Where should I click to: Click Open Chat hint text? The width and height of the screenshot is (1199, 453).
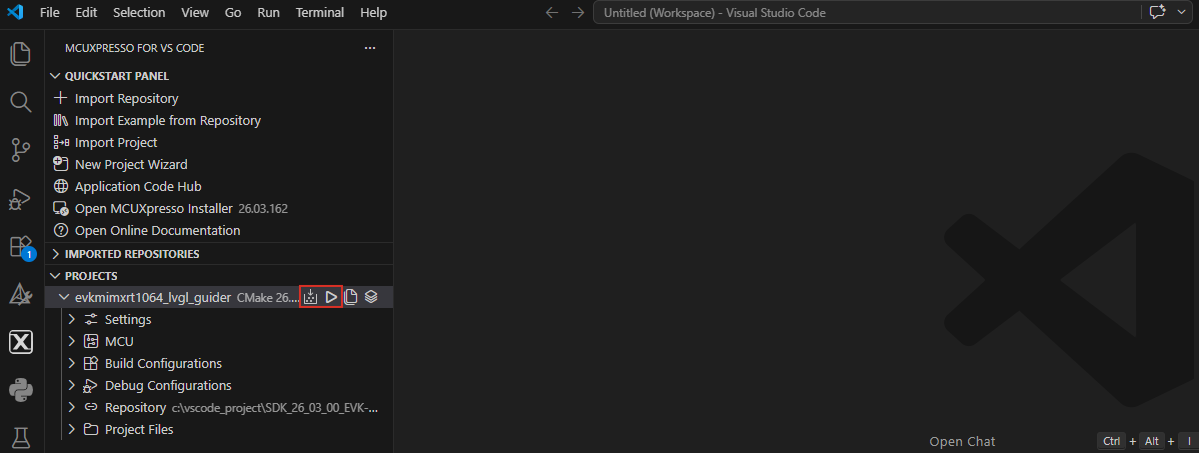click(x=962, y=442)
